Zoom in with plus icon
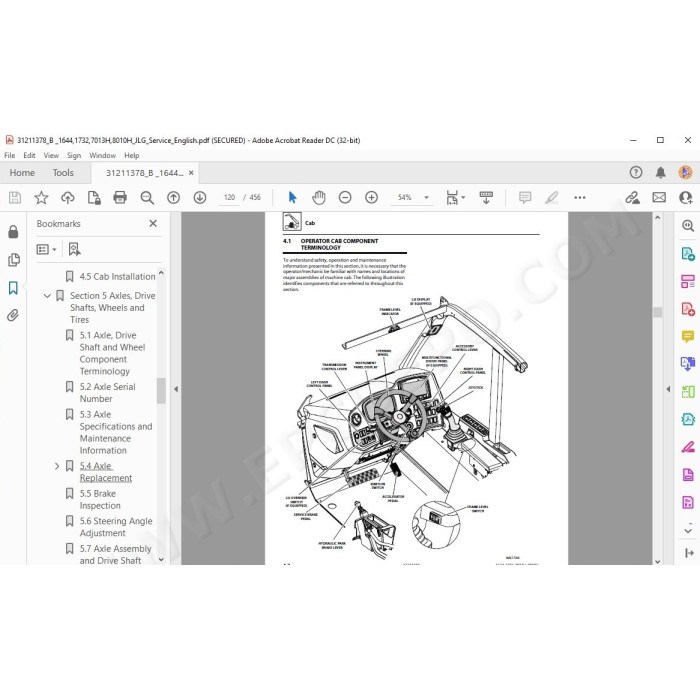The height and width of the screenshot is (700, 700). click(x=371, y=197)
